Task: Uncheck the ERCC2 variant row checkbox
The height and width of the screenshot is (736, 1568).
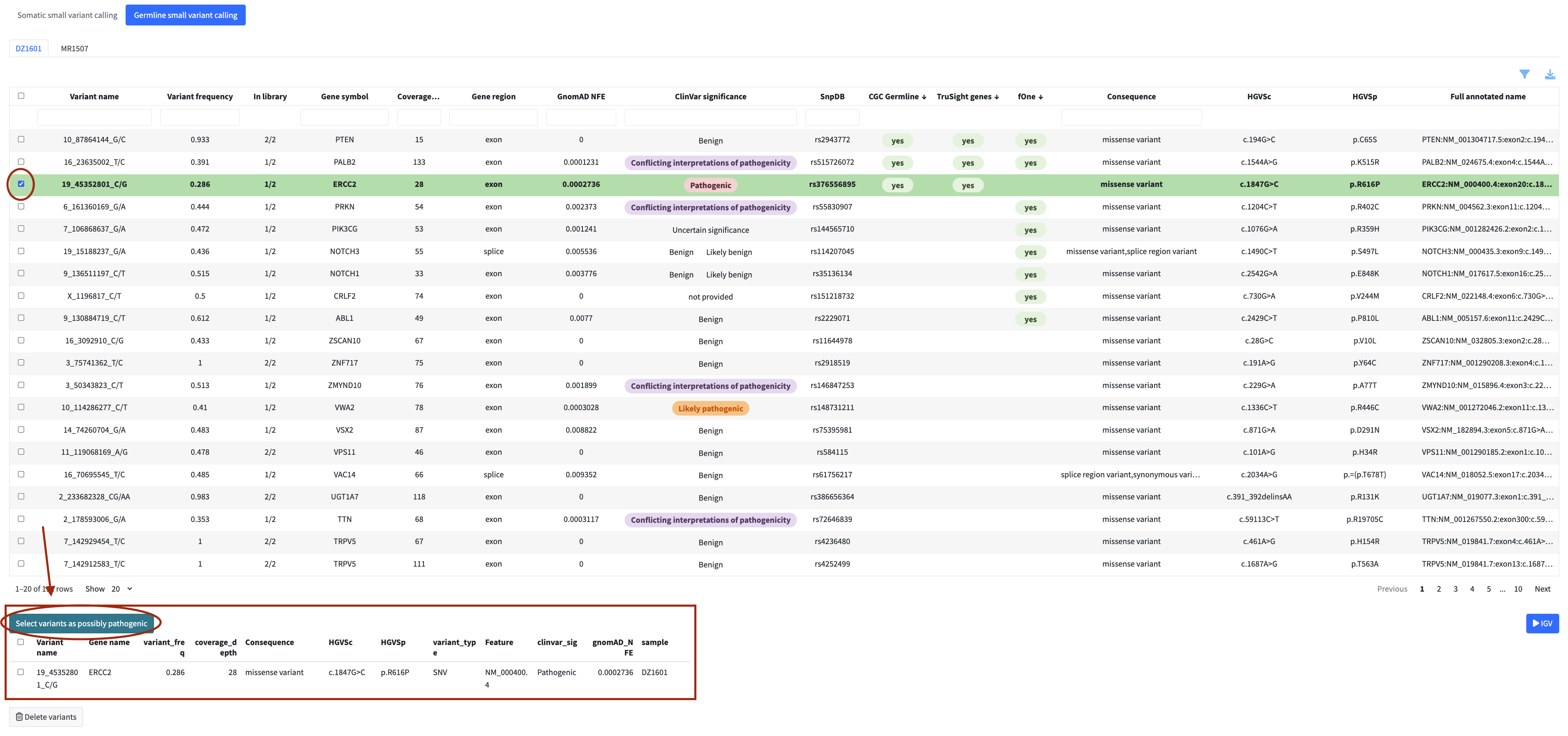Action: [x=21, y=184]
